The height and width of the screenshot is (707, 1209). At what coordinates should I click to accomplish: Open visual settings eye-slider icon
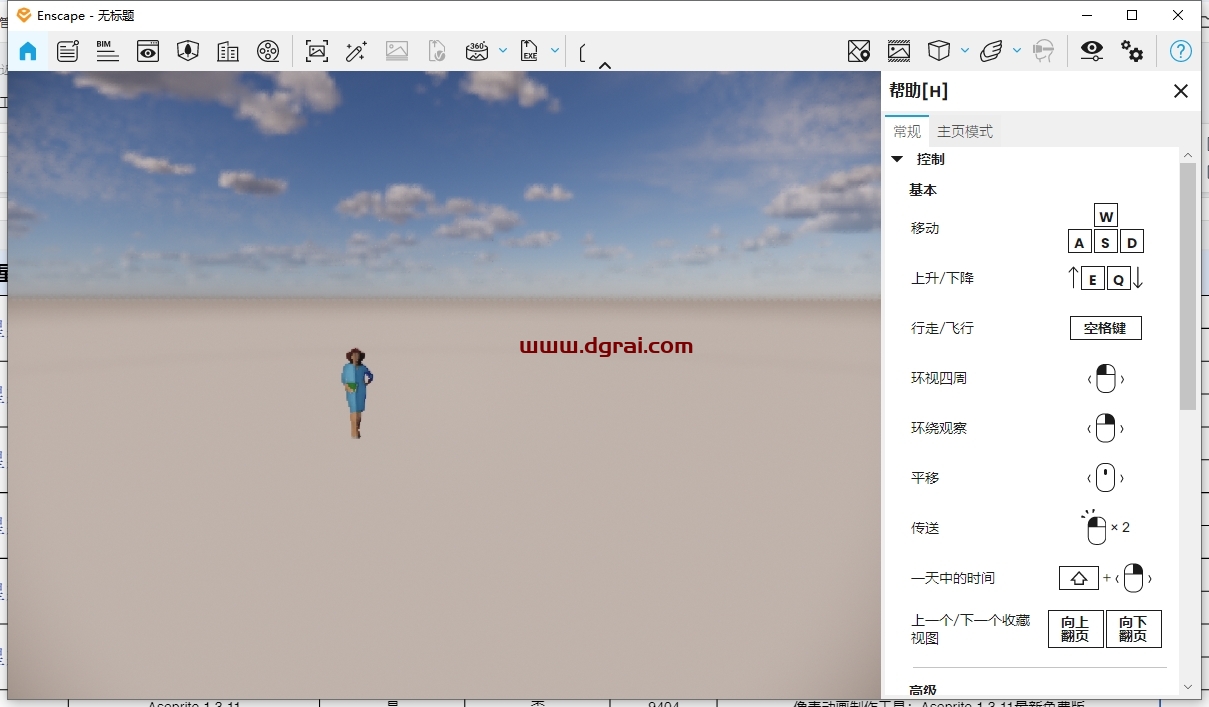1092,51
